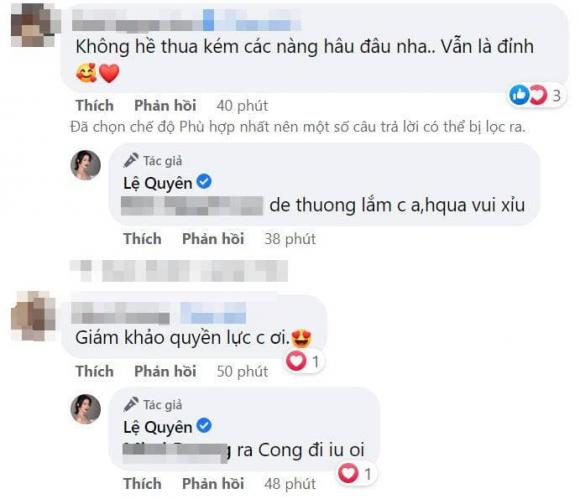Click the heart reaction on 'Giám khảo quyền lực' comment

(x=296, y=360)
